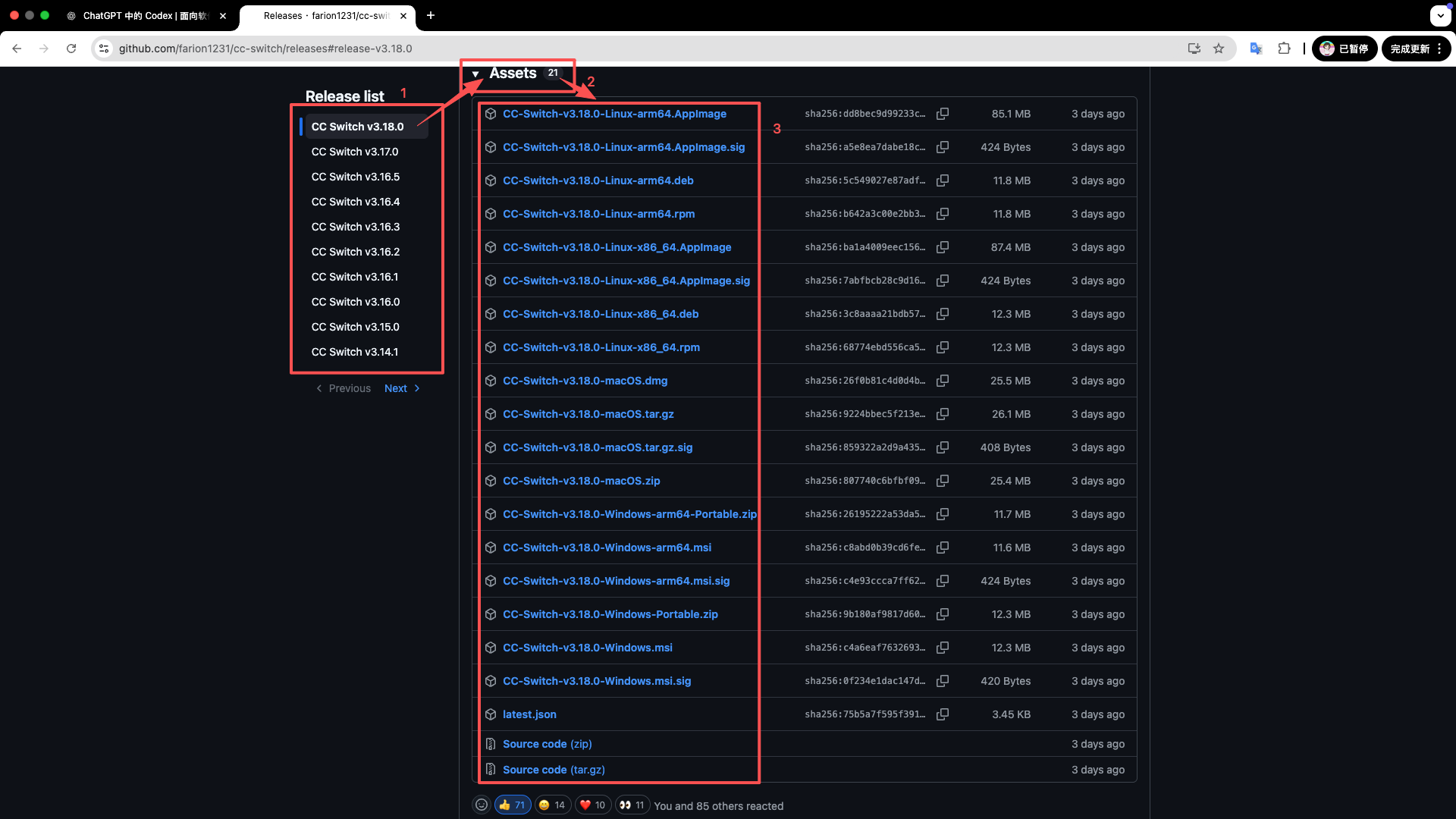Download CC-Switch-v3.18.0-macOS.zip
The width and height of the screenshot is (1456, 819).
pyautogui.click(x=582, y=481)
